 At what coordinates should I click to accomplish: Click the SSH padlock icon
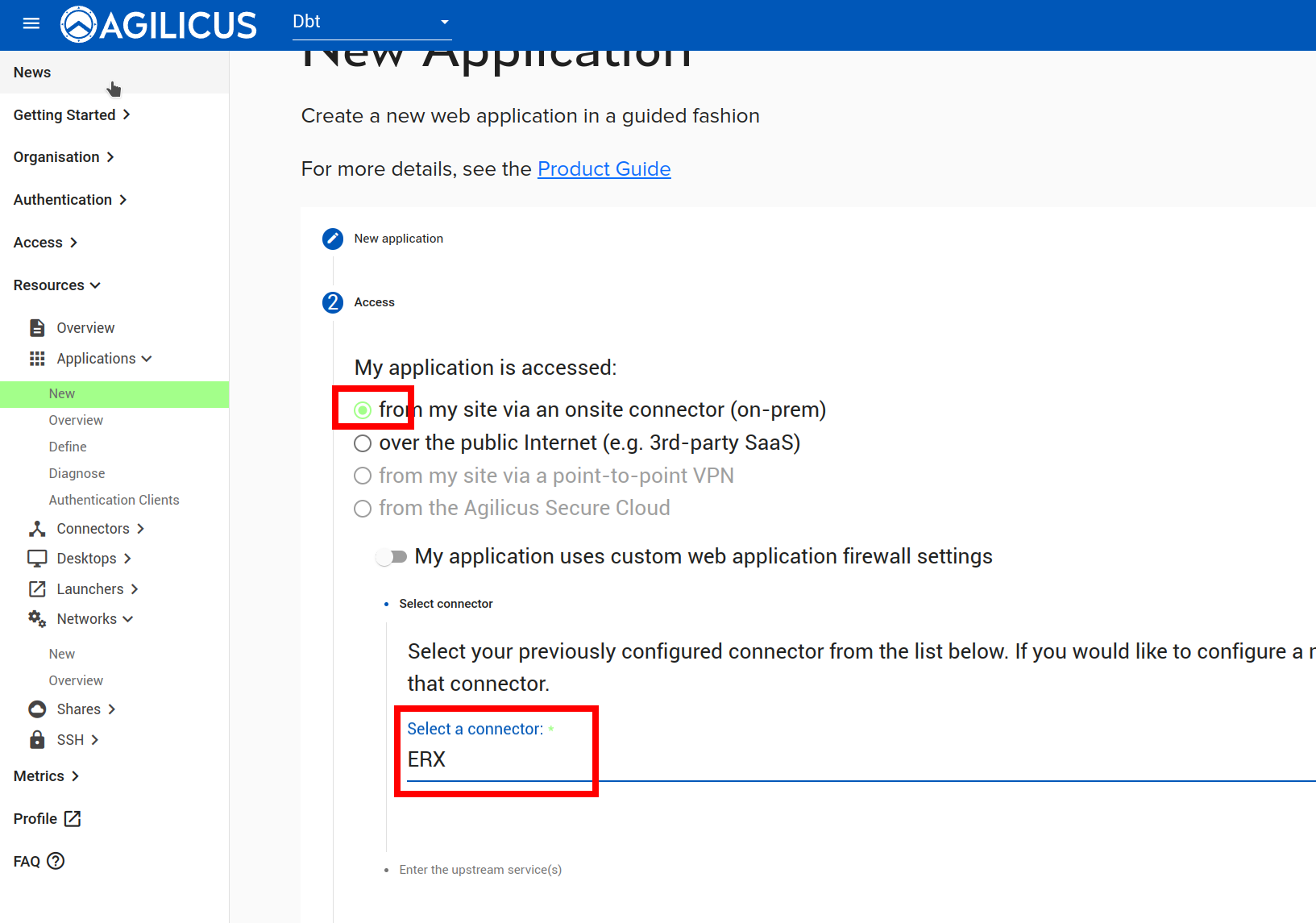(x=37, y=740)
